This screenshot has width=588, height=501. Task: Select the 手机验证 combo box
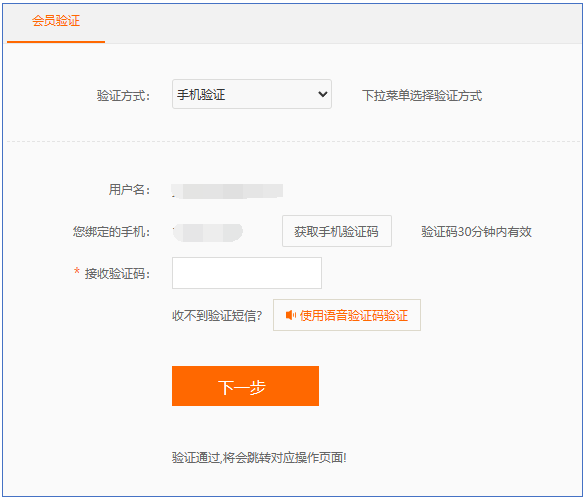pos(252,94)
